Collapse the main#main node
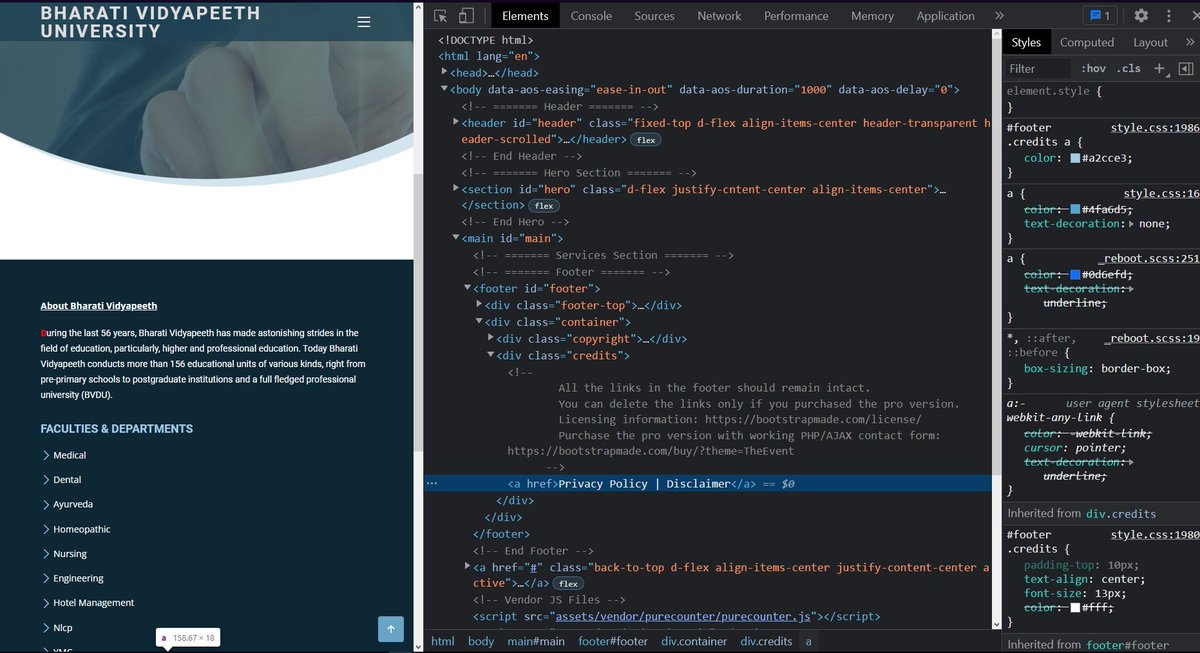Screen dimensions: 1200x653 (x=456, y=239)
